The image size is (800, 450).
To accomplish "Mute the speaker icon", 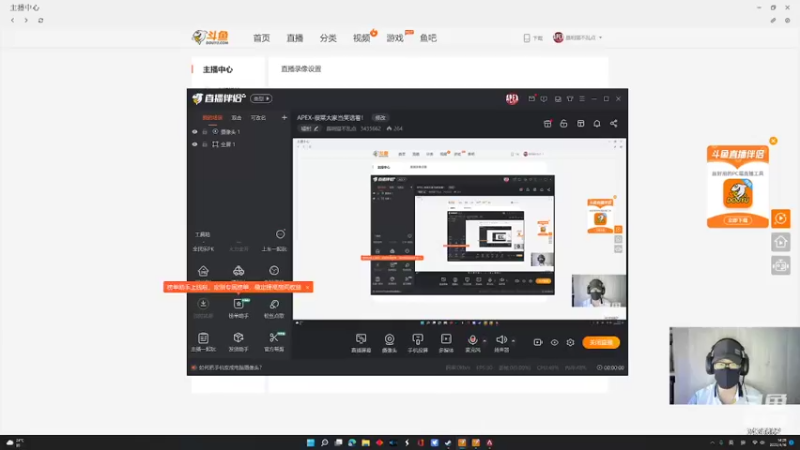I will pyautogui.click(x=501, y=340).
